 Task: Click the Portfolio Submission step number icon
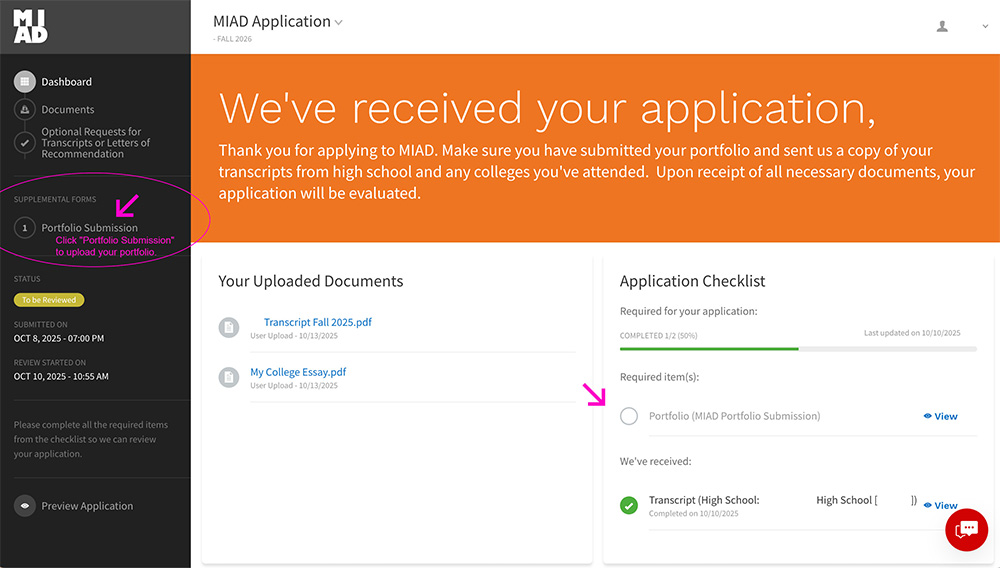point(24,228)
